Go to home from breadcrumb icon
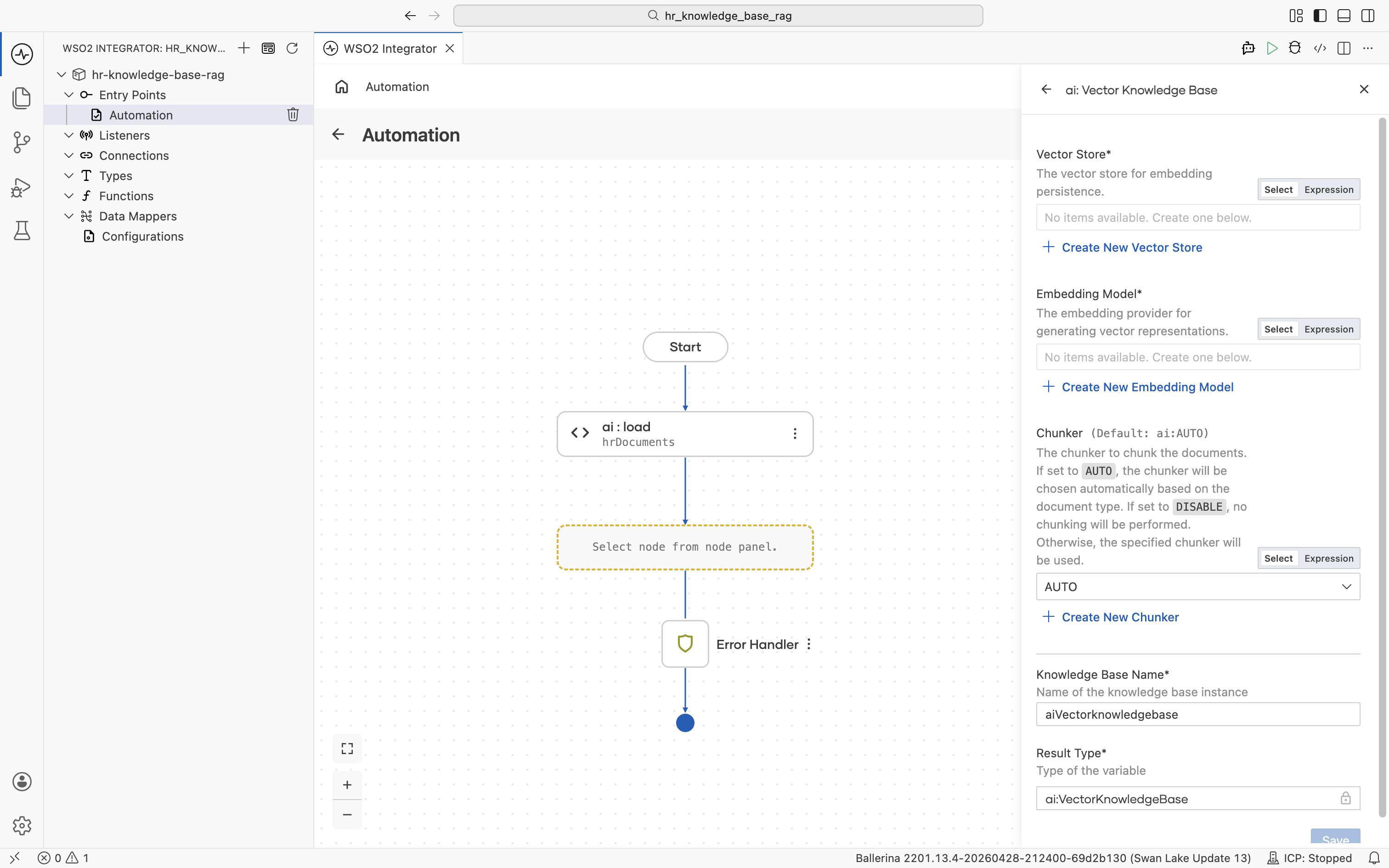The image size is (1389, 868). [342, 87]
